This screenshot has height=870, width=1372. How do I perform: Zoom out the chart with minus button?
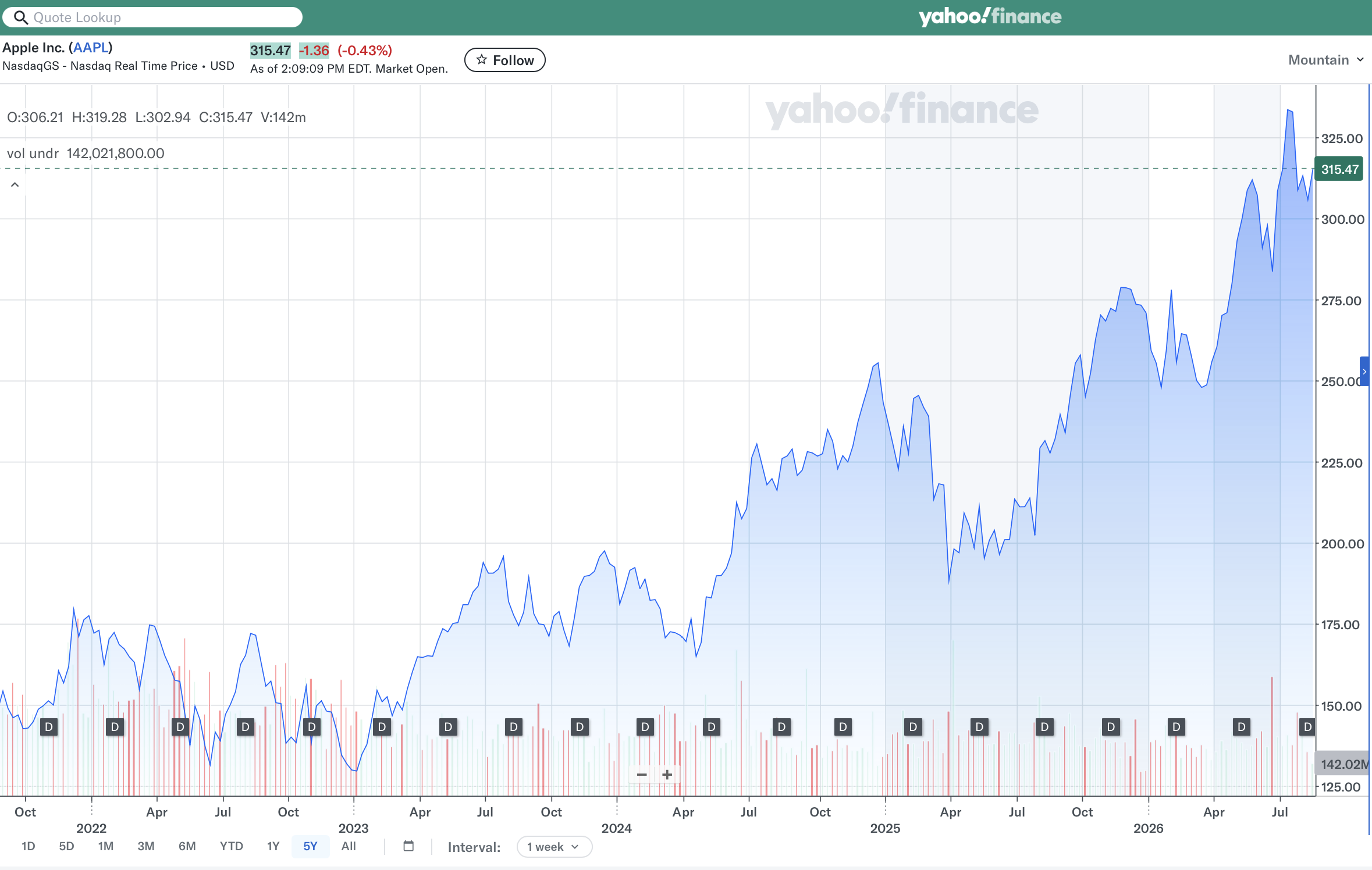click(642, 774)
